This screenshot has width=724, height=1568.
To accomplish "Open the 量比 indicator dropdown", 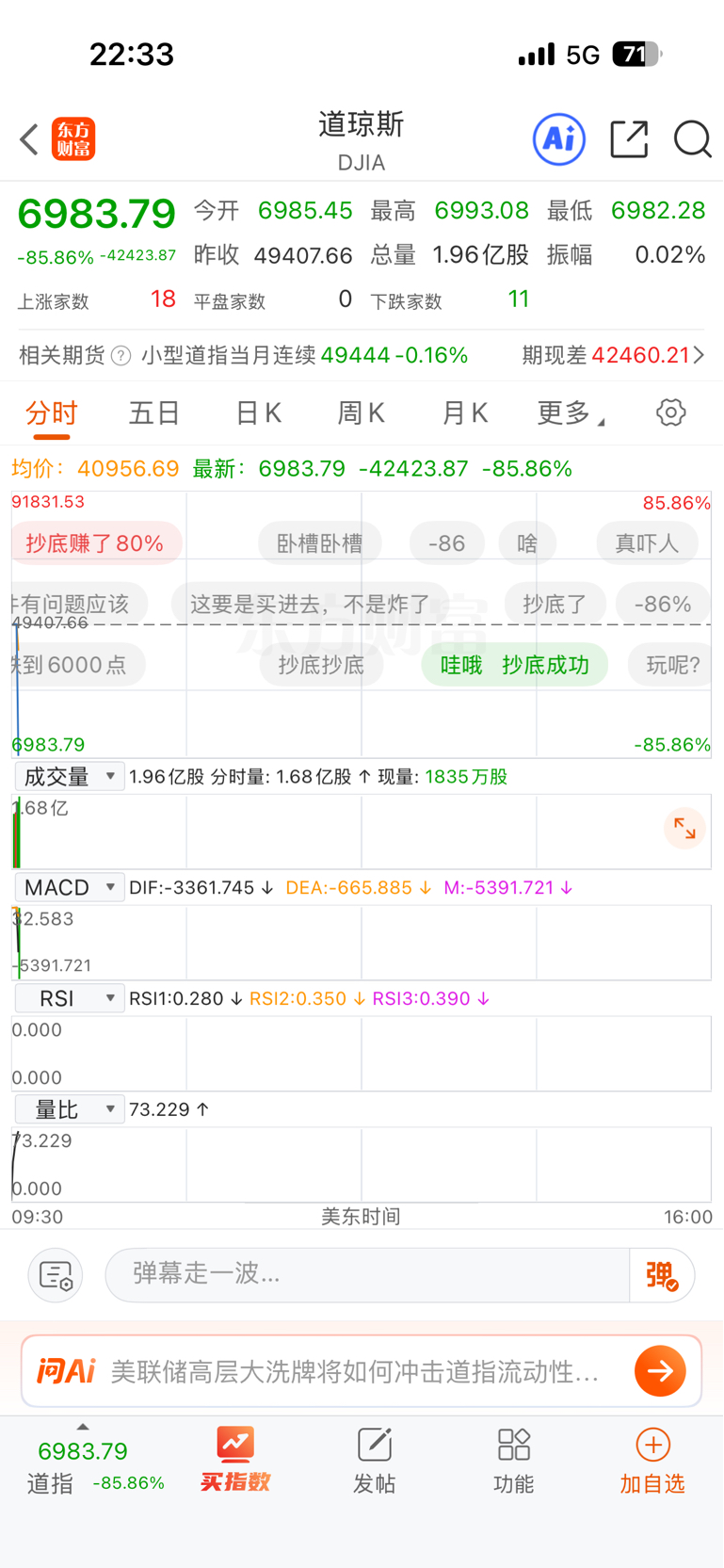I will [x=70, y=1109].
